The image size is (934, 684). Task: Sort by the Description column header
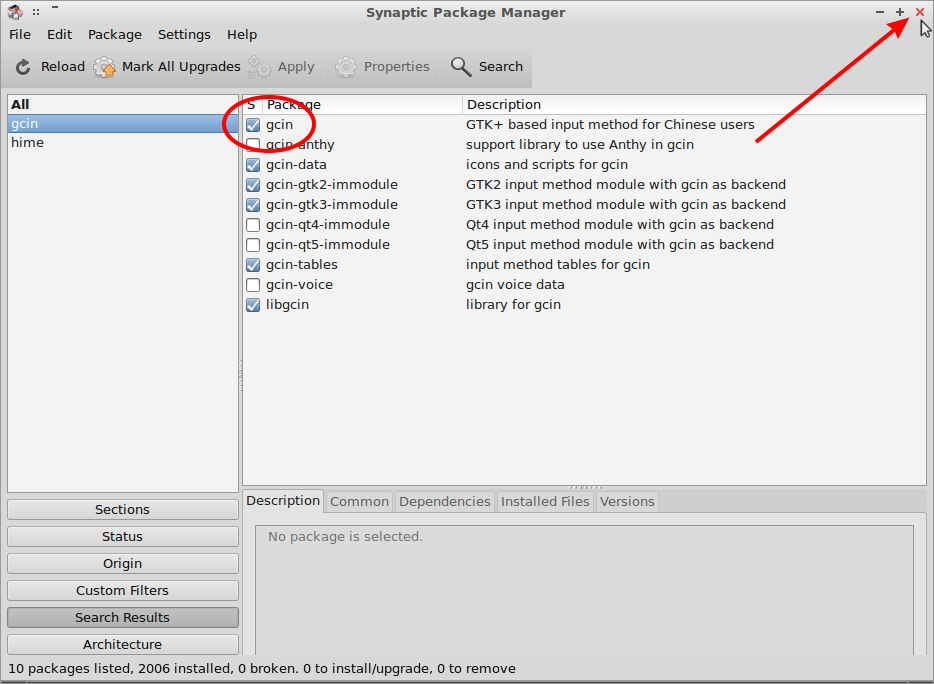(694, 104)
